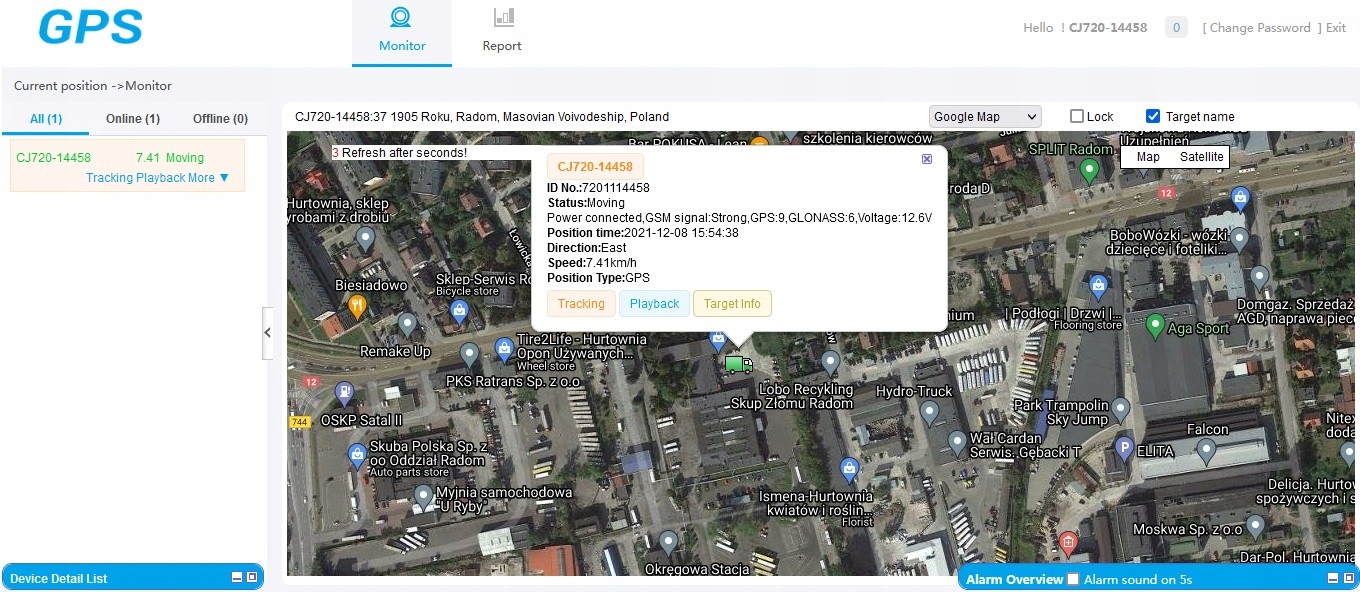Click the Exit link

1336,28
